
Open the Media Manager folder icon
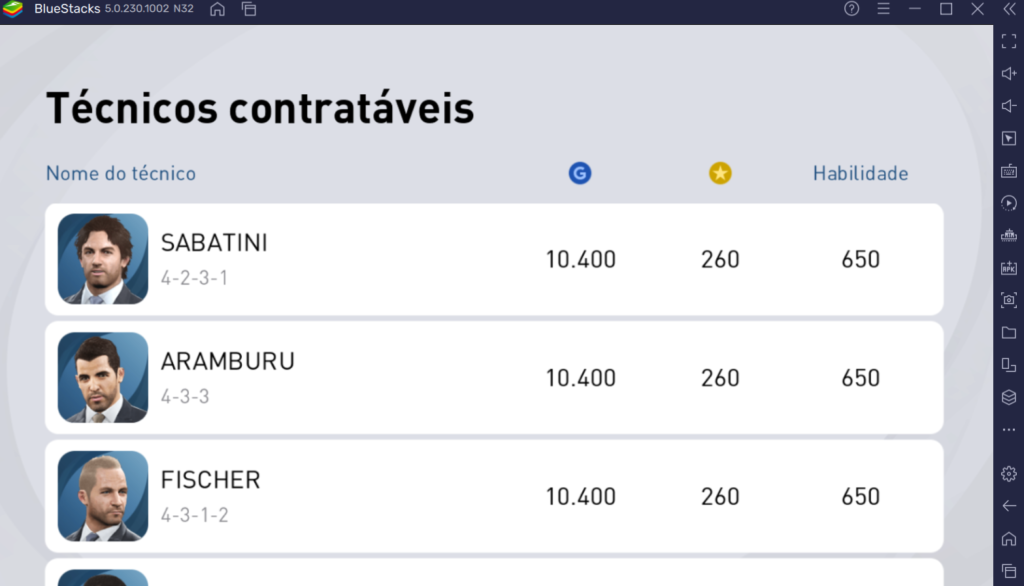(1008, 332)
